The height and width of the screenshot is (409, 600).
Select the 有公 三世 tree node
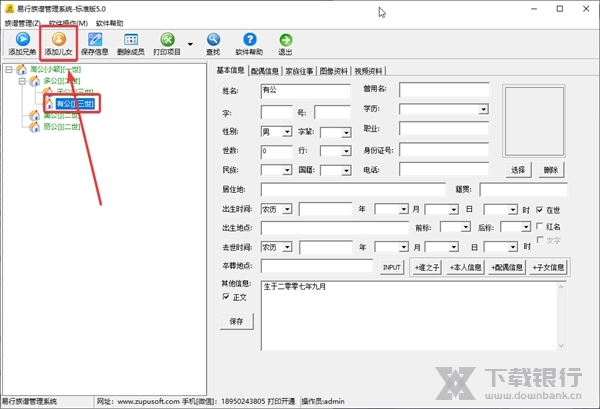click(75, 104)
